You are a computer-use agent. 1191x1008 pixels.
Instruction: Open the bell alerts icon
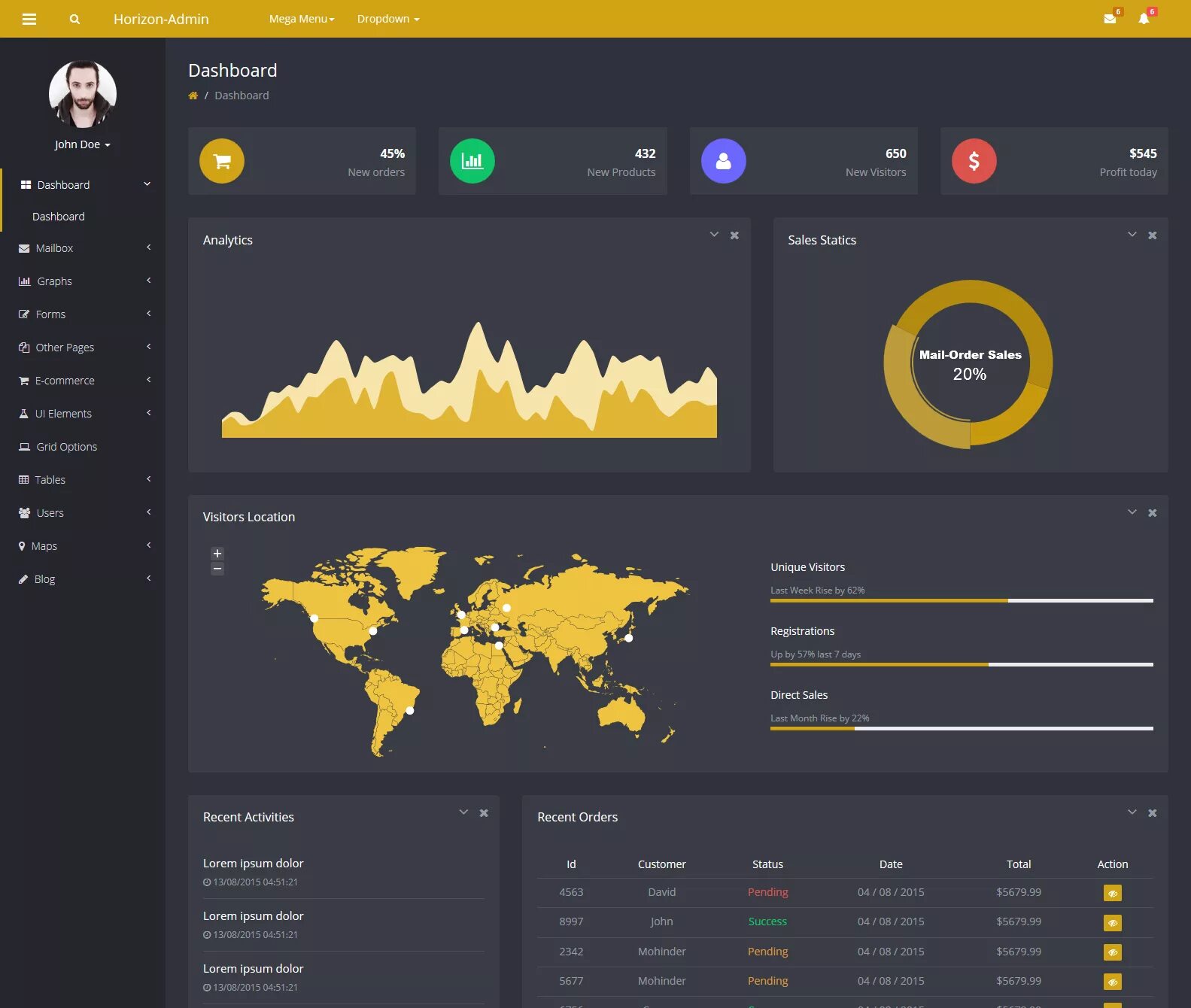[1144, 18]
